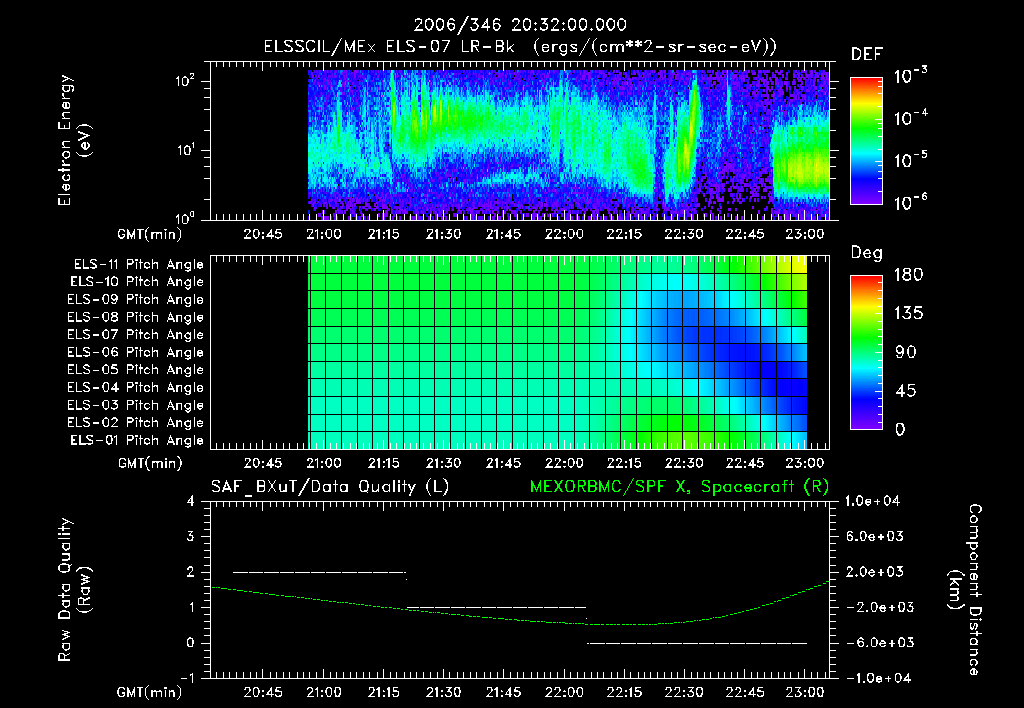Click 22:15 under the bottom data quality panel
This screenshot has width=1024, height=708.
pyautogui.click(x=624, y=692)
